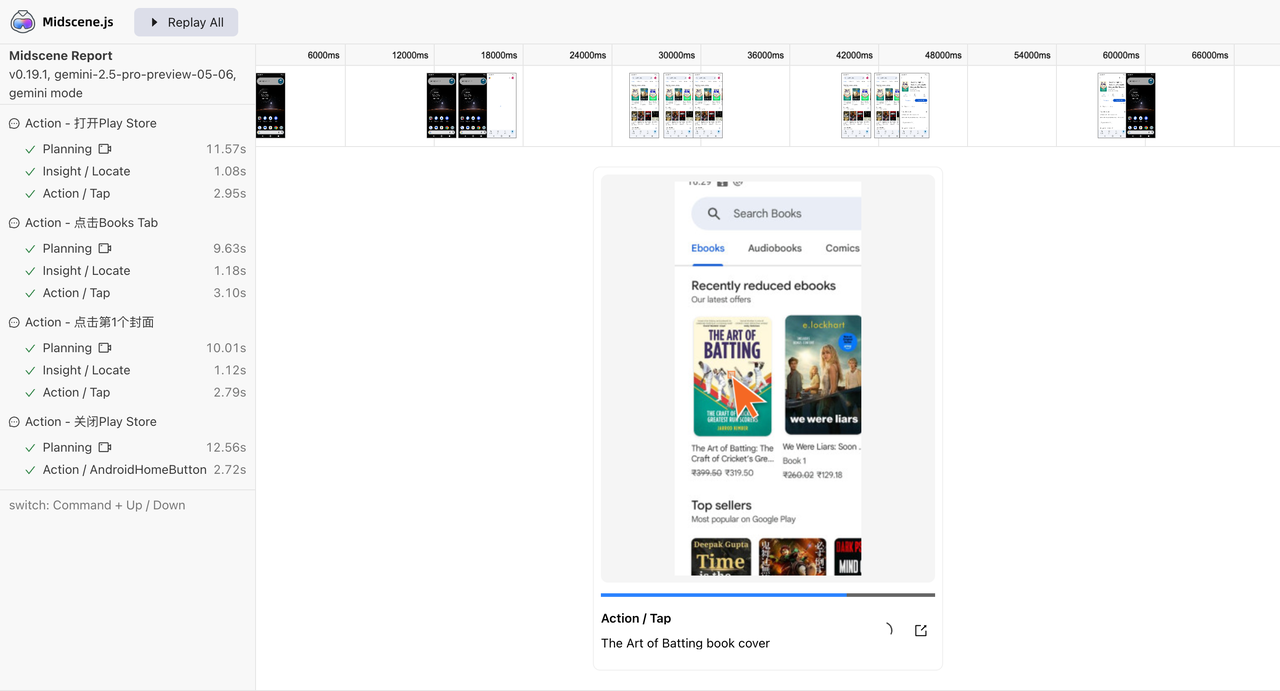Click the hint text switch: Command + Up / Down

point(97,505)
